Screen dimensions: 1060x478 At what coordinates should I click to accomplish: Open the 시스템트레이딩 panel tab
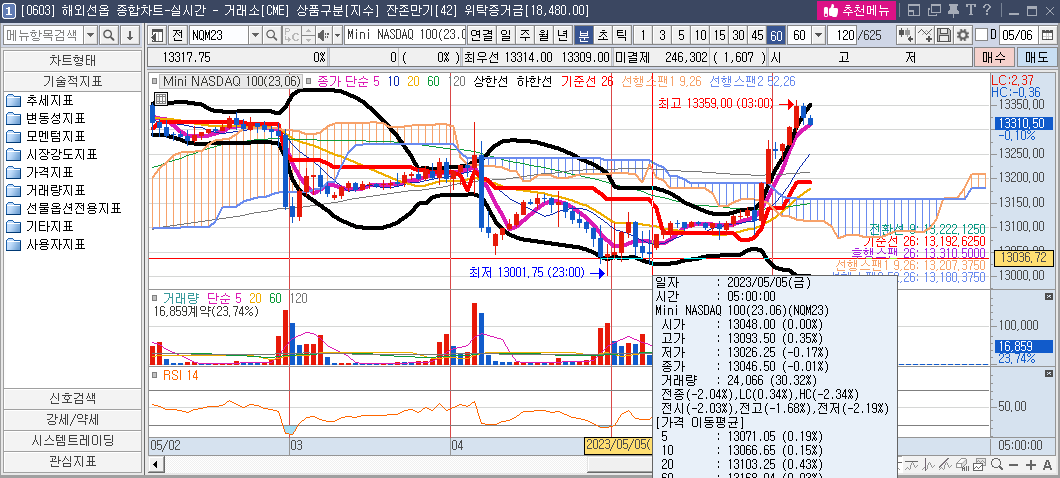point(72,440)
